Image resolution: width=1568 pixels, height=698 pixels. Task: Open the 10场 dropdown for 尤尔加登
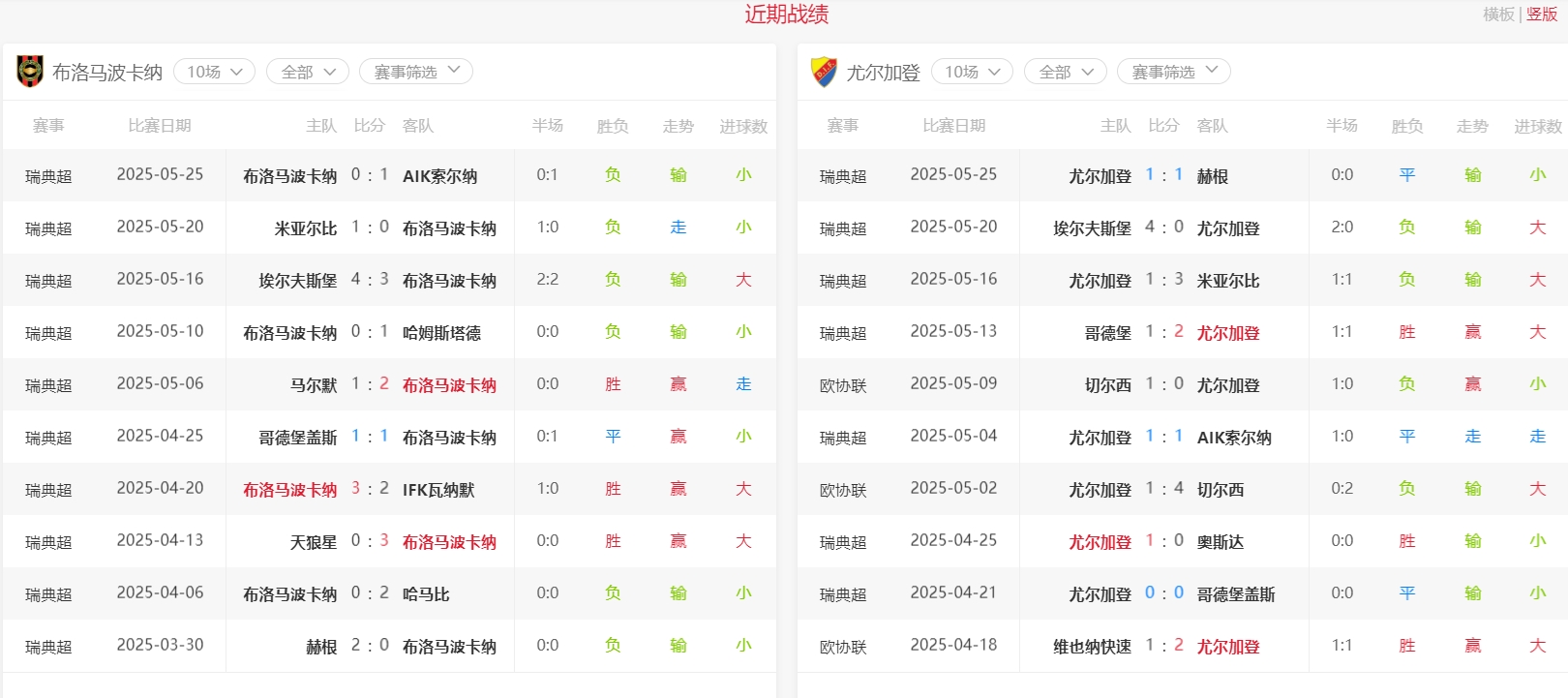(972, 72)
